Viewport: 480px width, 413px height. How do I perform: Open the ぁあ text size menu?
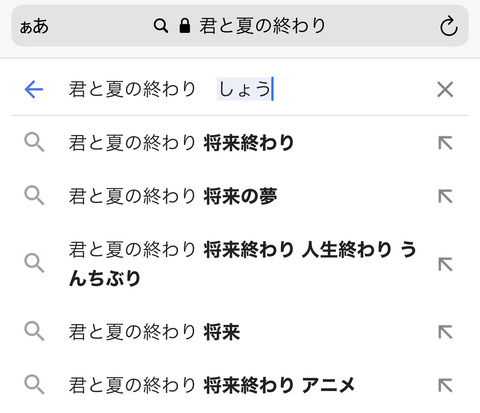pos(34,26)
